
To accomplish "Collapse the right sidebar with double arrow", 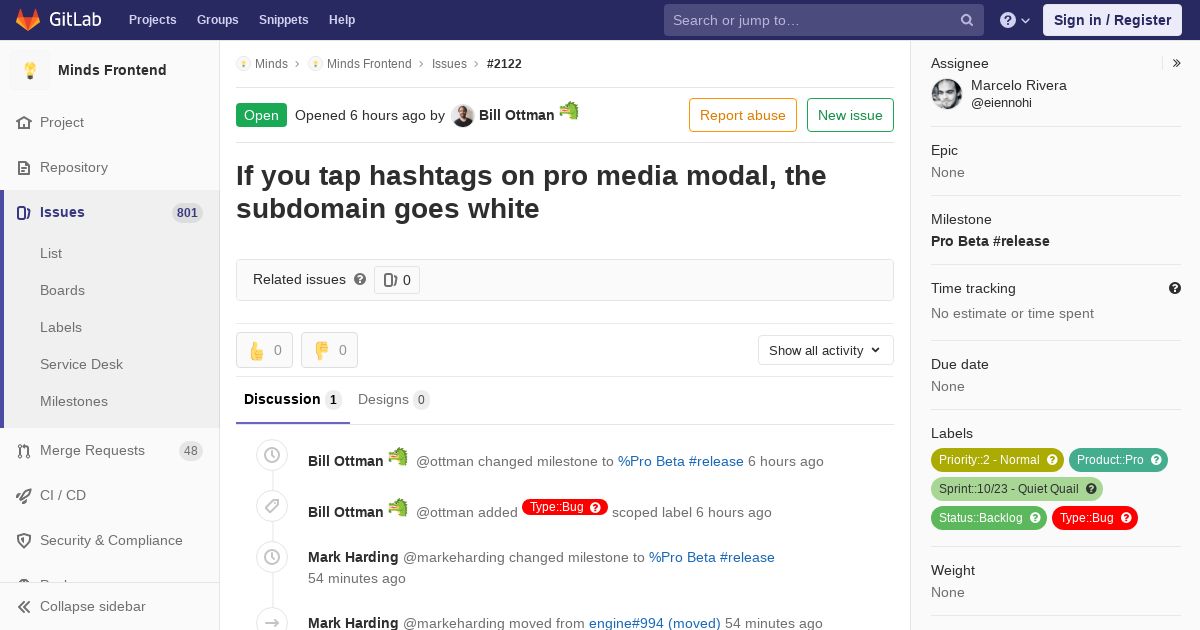I will coord(1176,63).
